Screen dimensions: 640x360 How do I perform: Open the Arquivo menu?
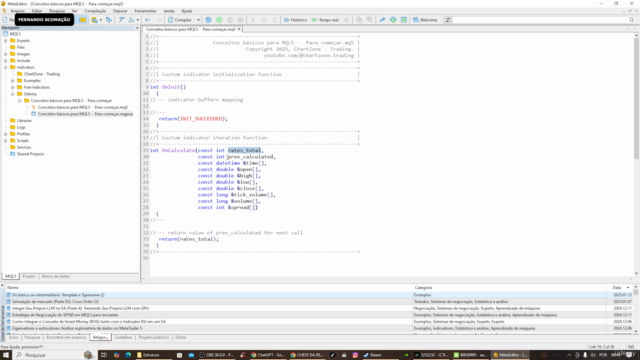(x=17, y=11)
